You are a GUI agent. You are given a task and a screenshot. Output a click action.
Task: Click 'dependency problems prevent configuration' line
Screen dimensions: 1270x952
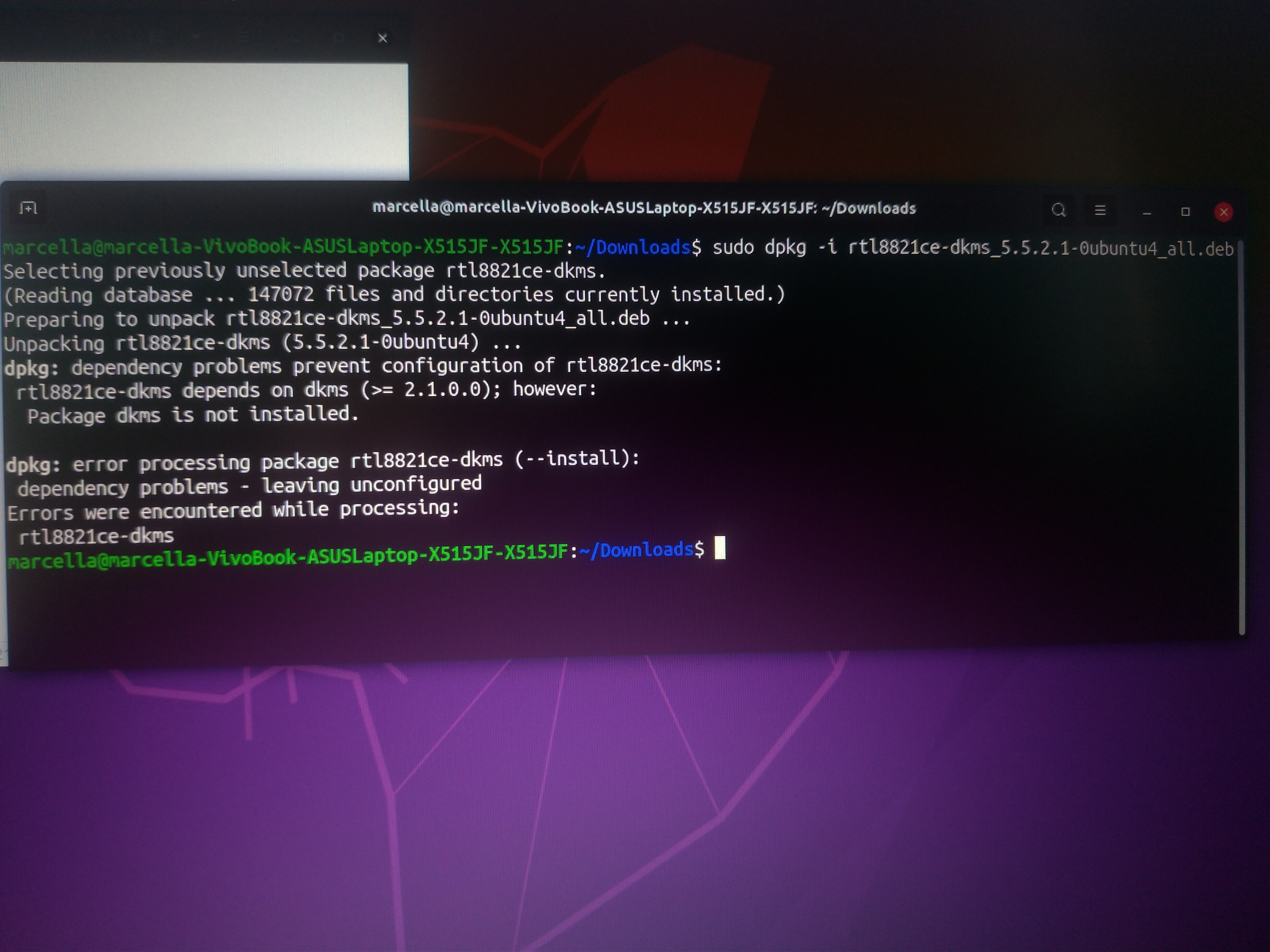363,366
